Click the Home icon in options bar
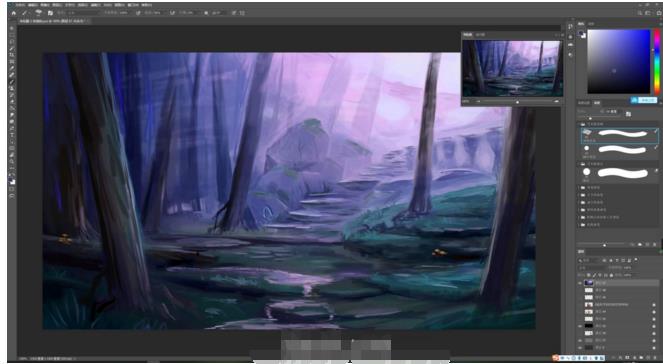This screenshot has height=364, width=663. coord(14,13)
